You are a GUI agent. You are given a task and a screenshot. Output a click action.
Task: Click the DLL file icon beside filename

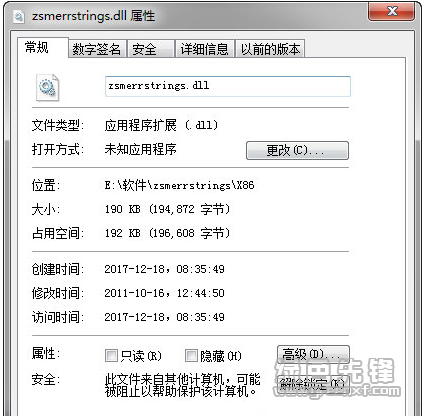click(x=47, y=88)
